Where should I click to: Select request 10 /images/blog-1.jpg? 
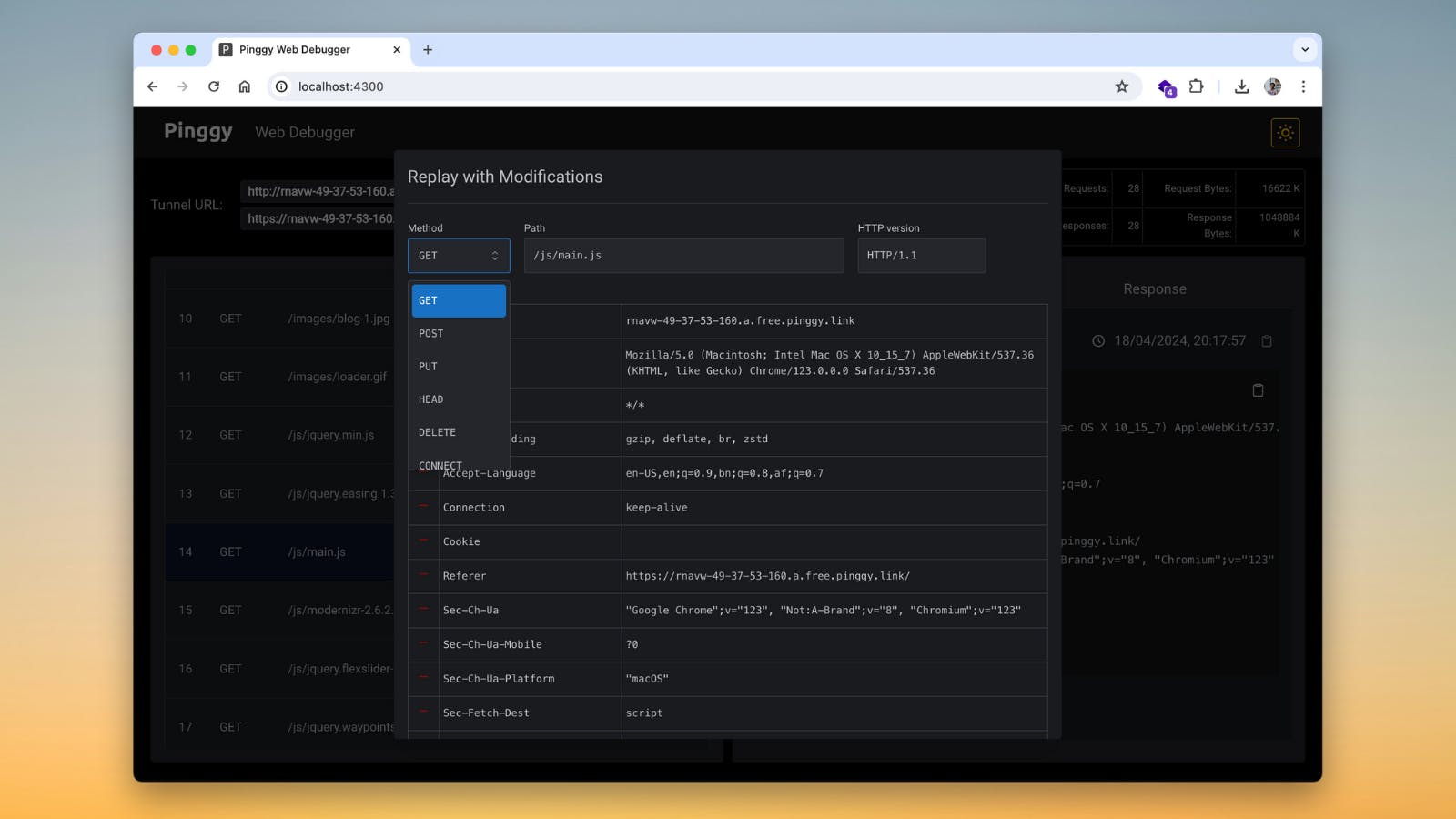(279, 318)
